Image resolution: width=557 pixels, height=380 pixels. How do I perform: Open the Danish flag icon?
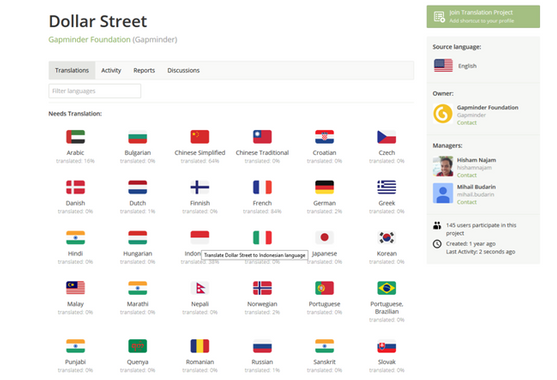click(x=75, y=187)
